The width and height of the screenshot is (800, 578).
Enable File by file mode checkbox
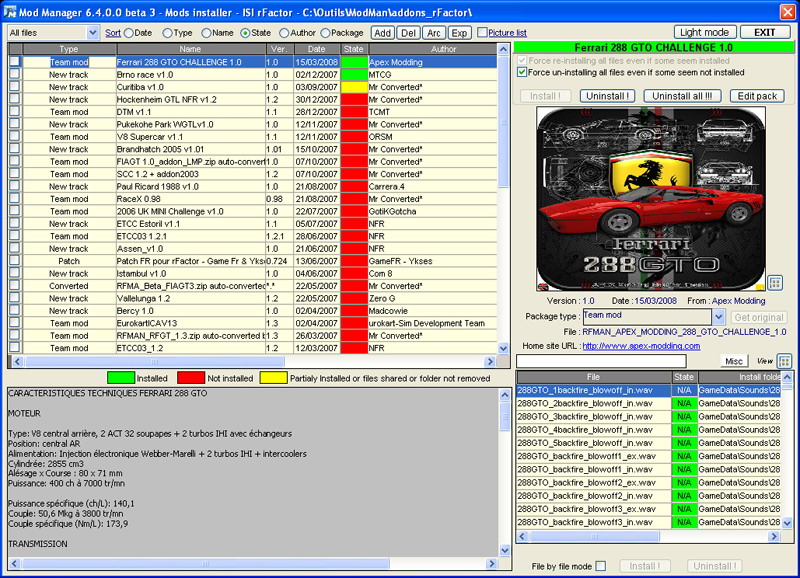(600, 566)
